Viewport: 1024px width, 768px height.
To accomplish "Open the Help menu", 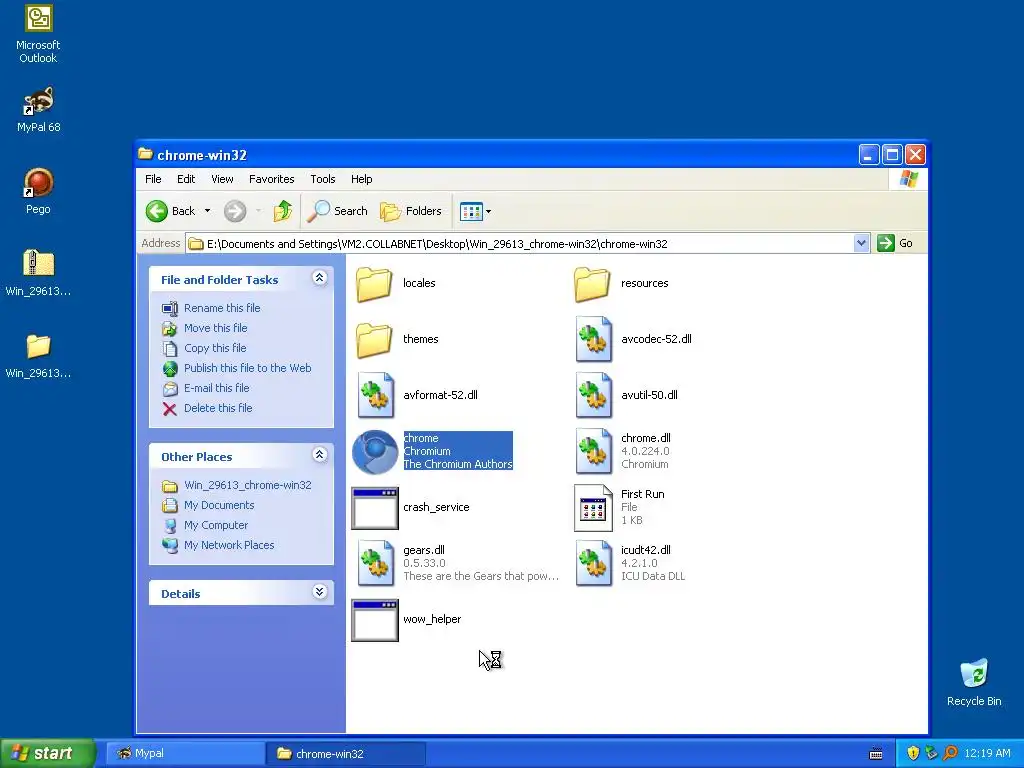I will [361, 179].
